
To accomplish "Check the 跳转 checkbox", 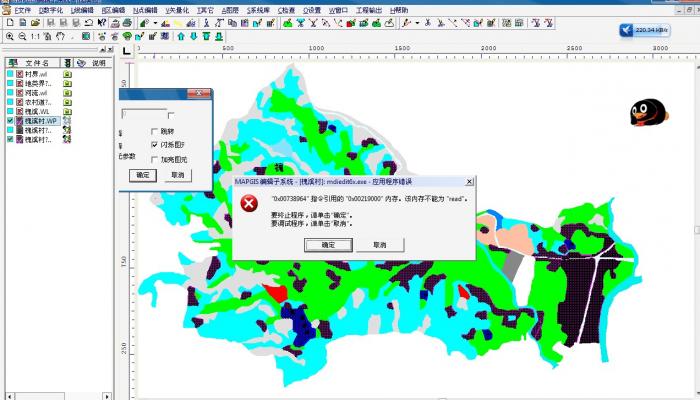I will (154, 131).
